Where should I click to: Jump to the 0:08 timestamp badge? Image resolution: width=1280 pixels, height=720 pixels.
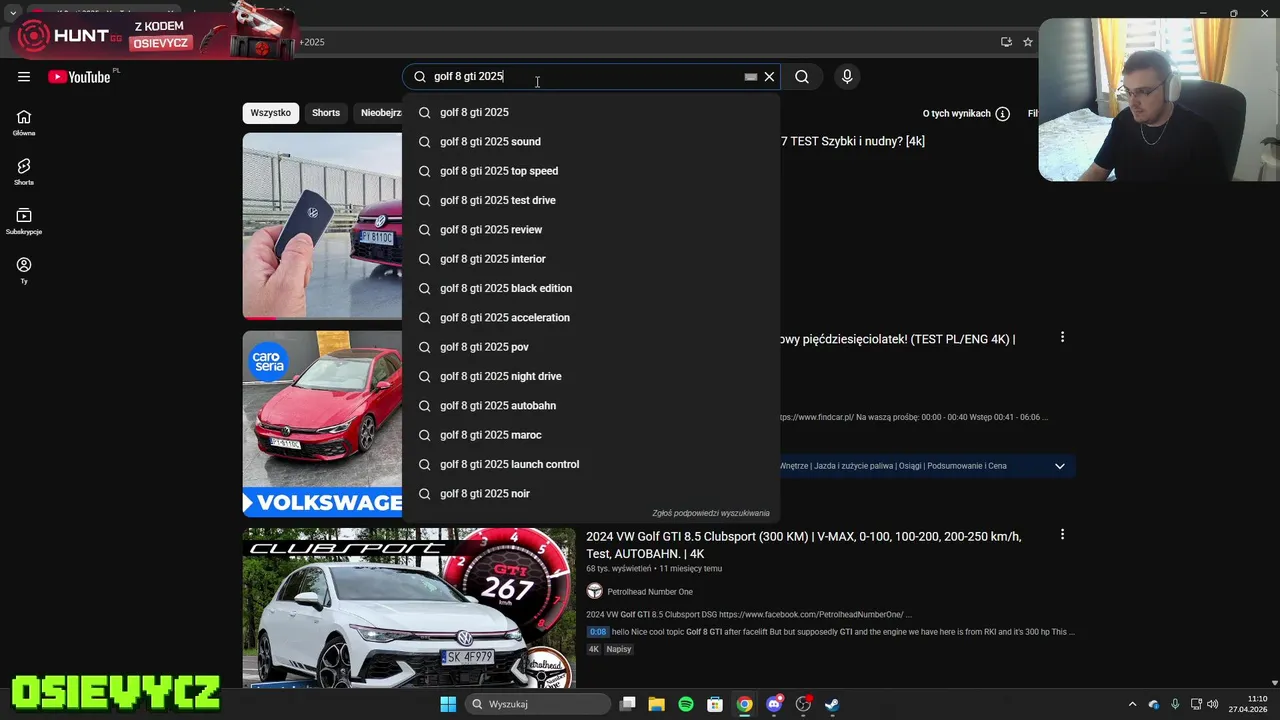(x=597, y=632)
